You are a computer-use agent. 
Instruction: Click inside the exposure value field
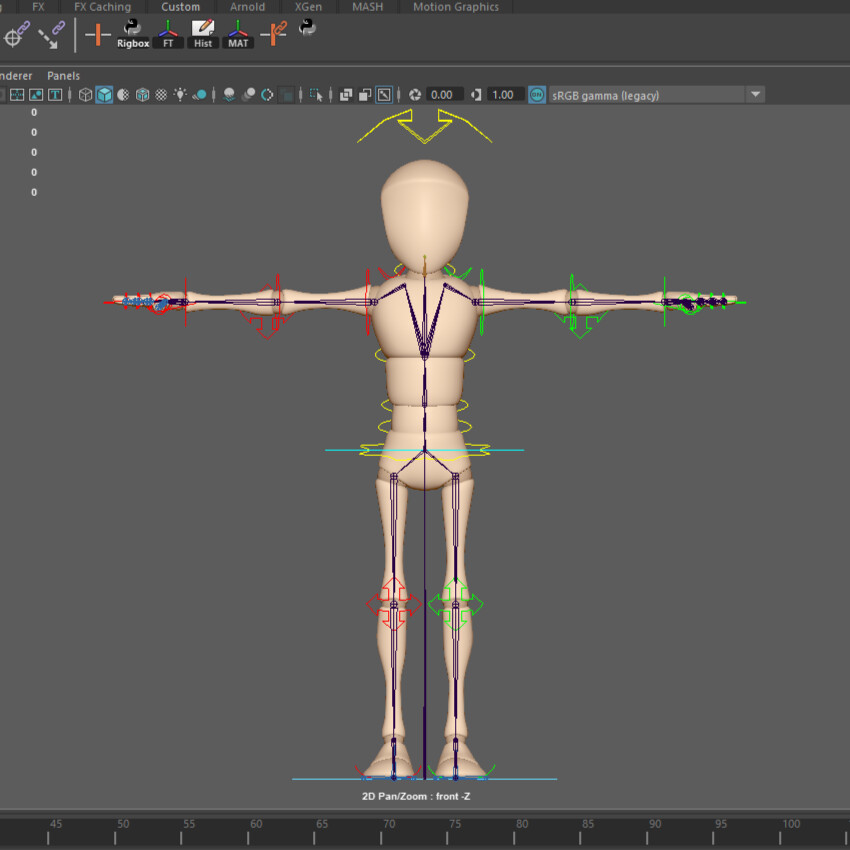(x=444, y=94)
